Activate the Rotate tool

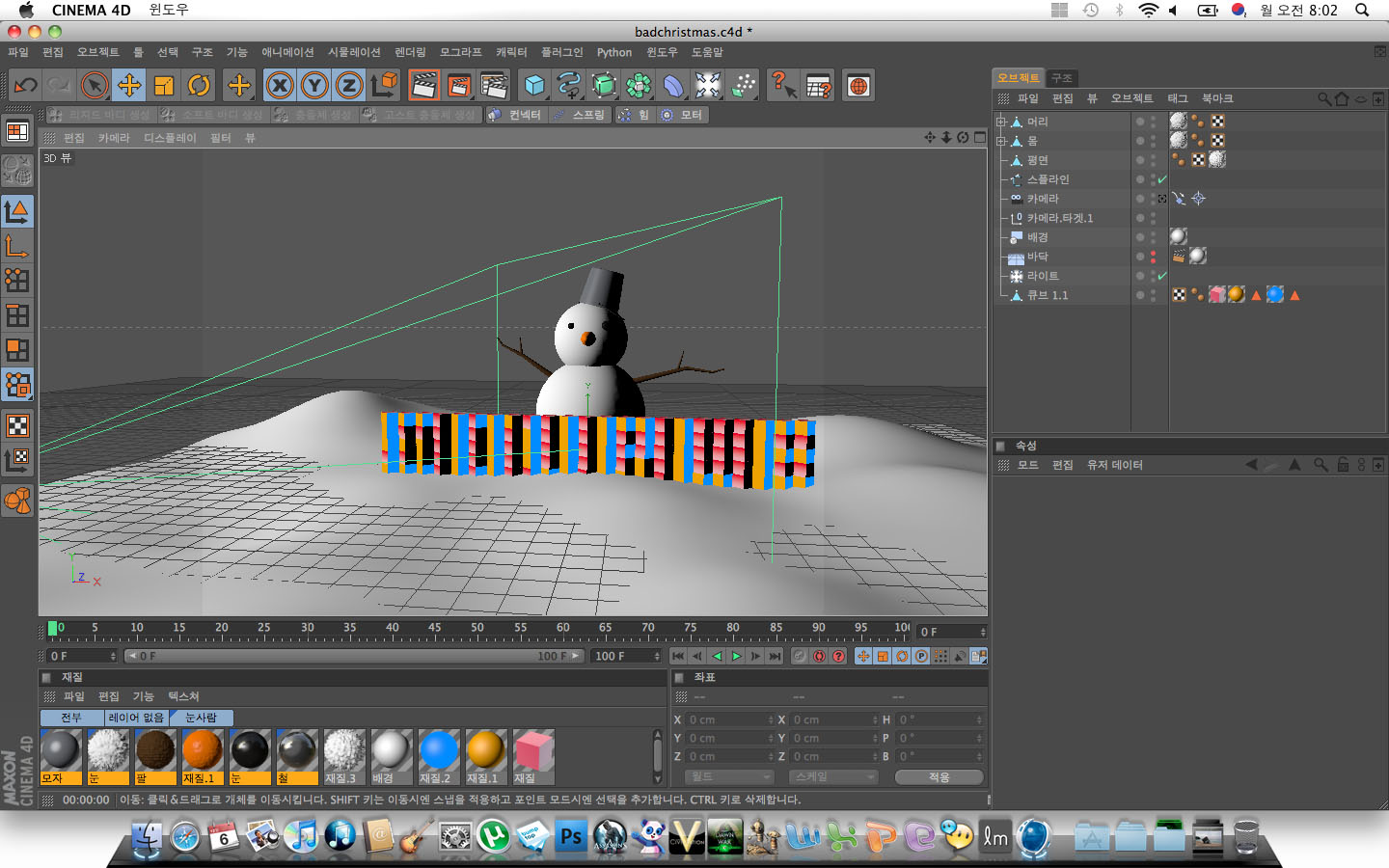(x=199, y=86)
